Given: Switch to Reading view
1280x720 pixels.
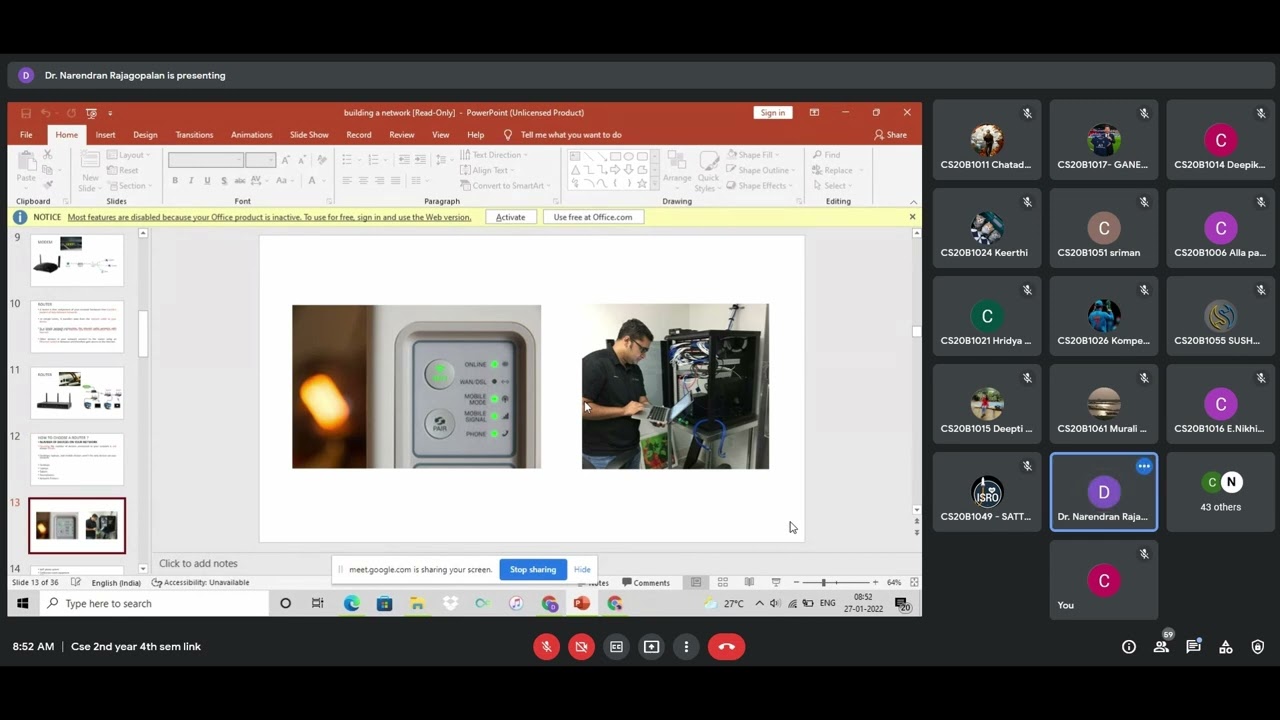Looking at the screenshot, I should 749,583.
